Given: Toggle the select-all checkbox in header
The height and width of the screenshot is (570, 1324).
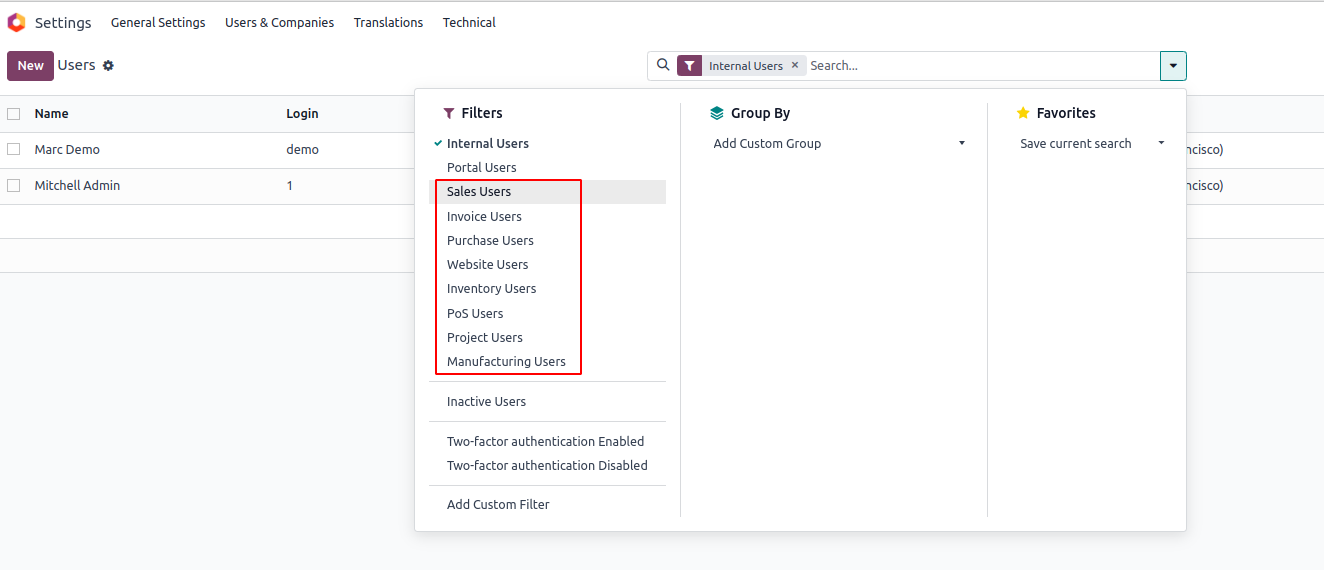Looking at the screenshot, I should pyautogui.click(x=14, y=114).
